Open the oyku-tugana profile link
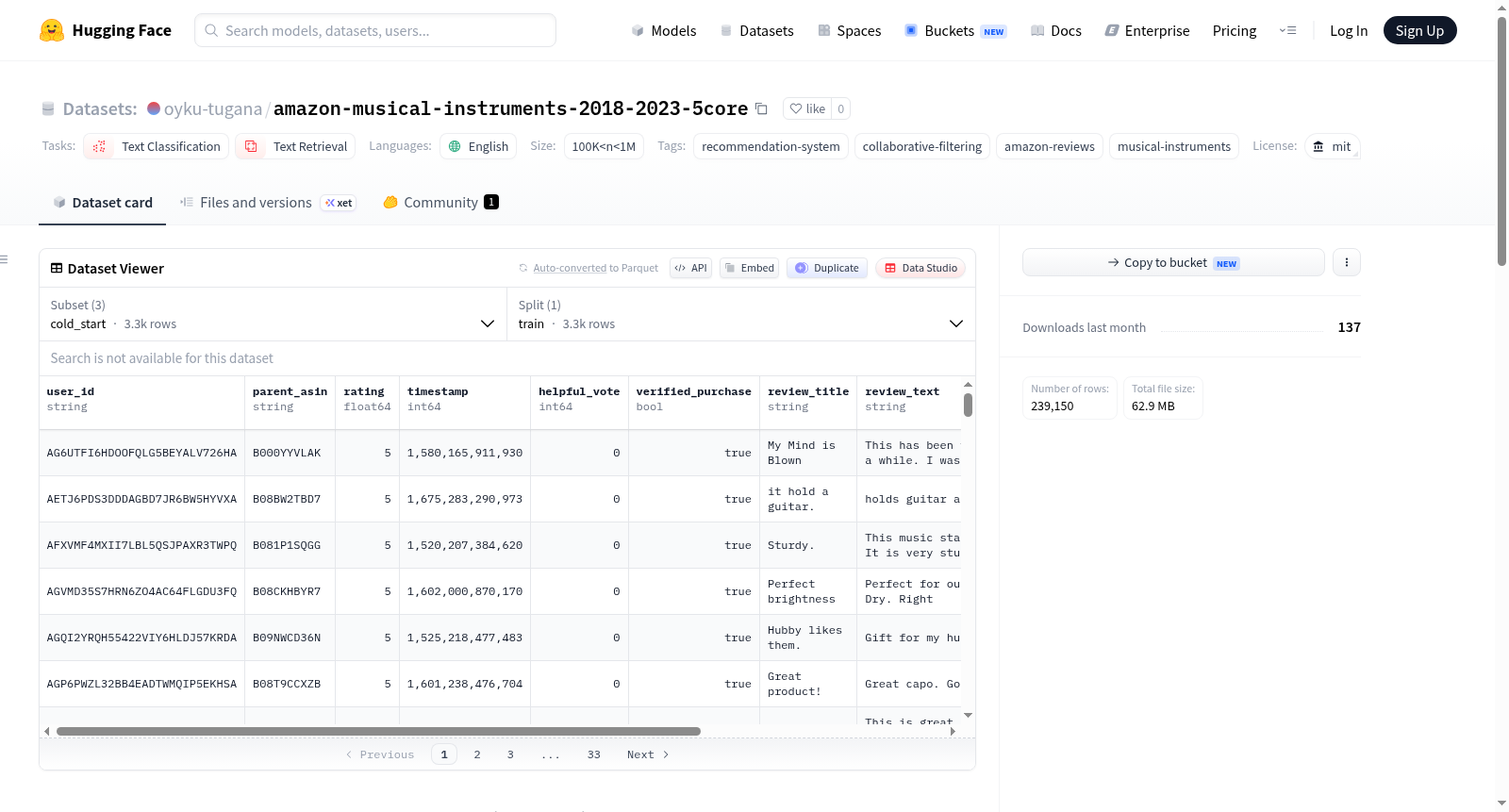This screenshot has width=1509, height=812. click(x=213, y=108)
